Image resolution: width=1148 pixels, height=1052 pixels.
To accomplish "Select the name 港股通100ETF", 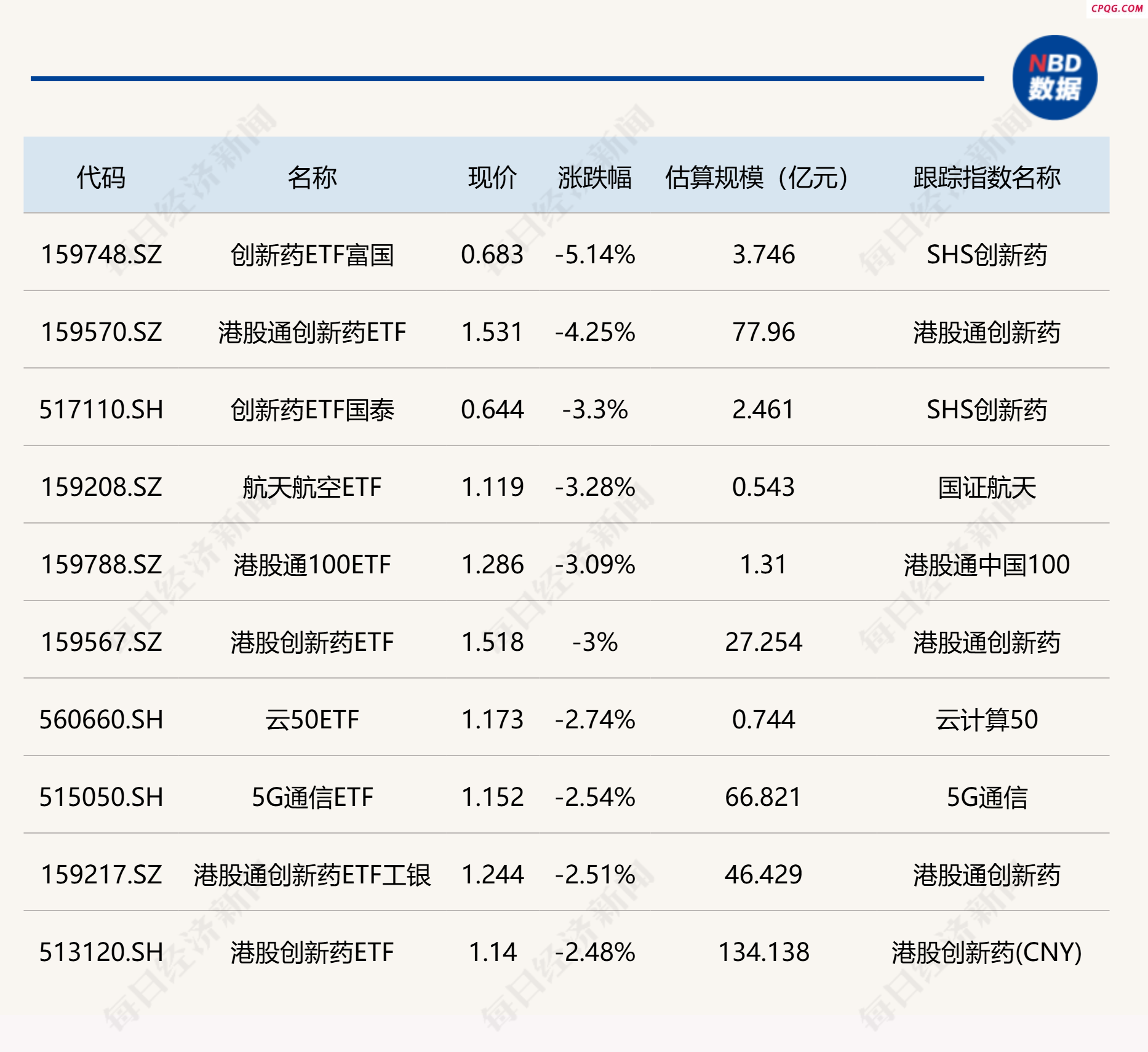I will [x=312, y=565].
